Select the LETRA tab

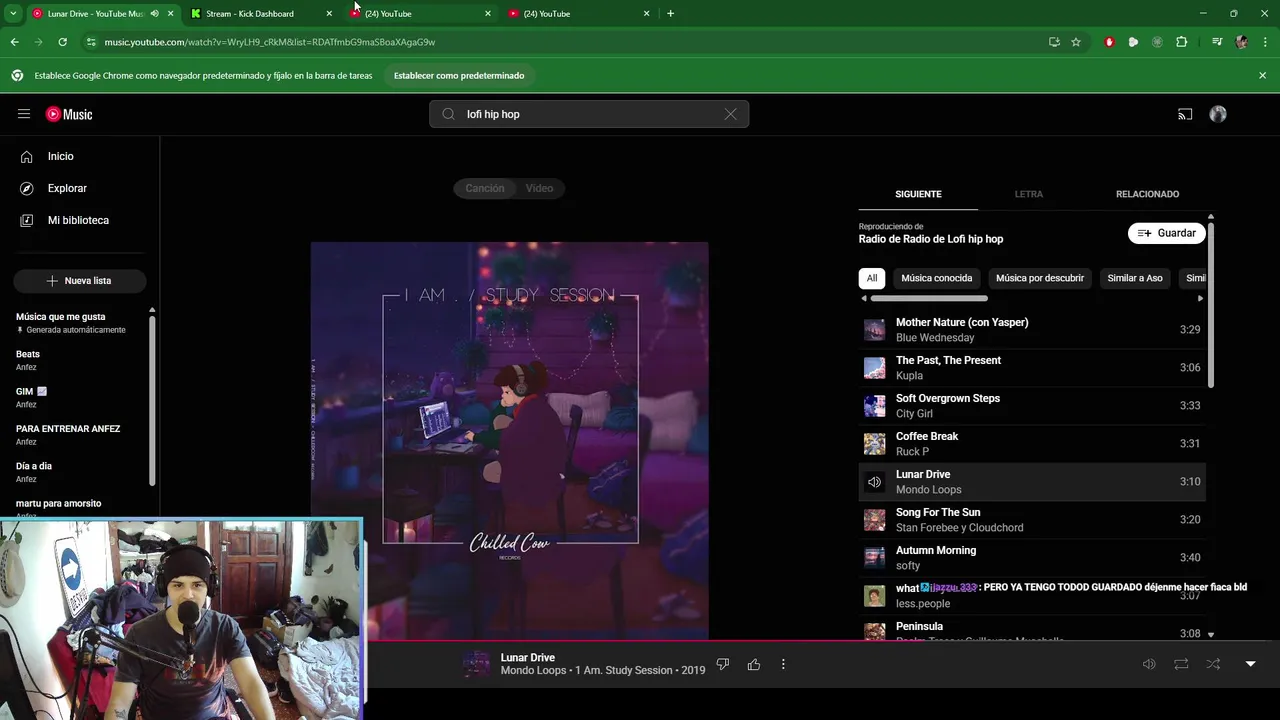pos(1029,194)
